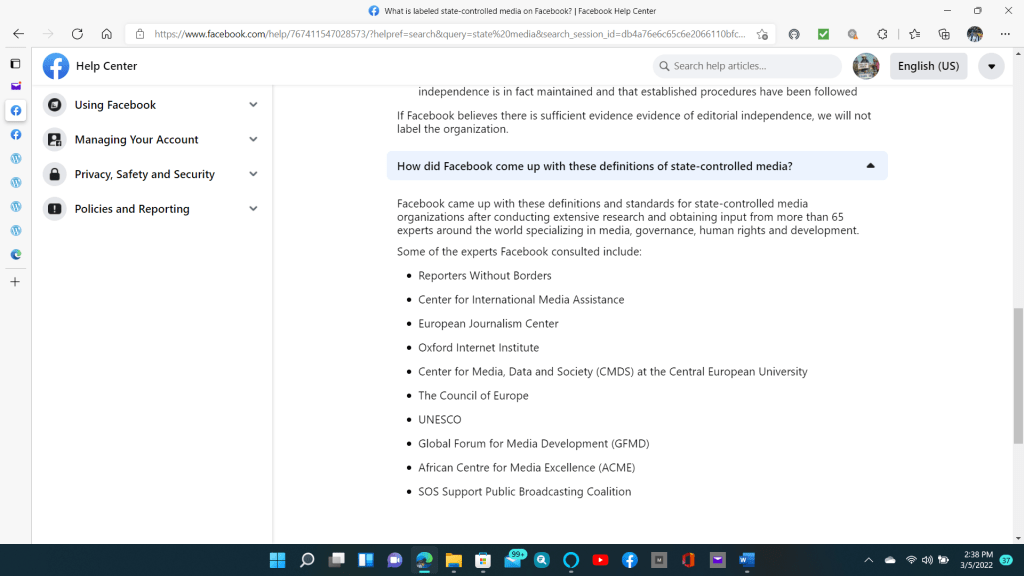Open the Yahoo Mail tab in sidebar
Viewport: 1024px width, 576px height.
15,86
